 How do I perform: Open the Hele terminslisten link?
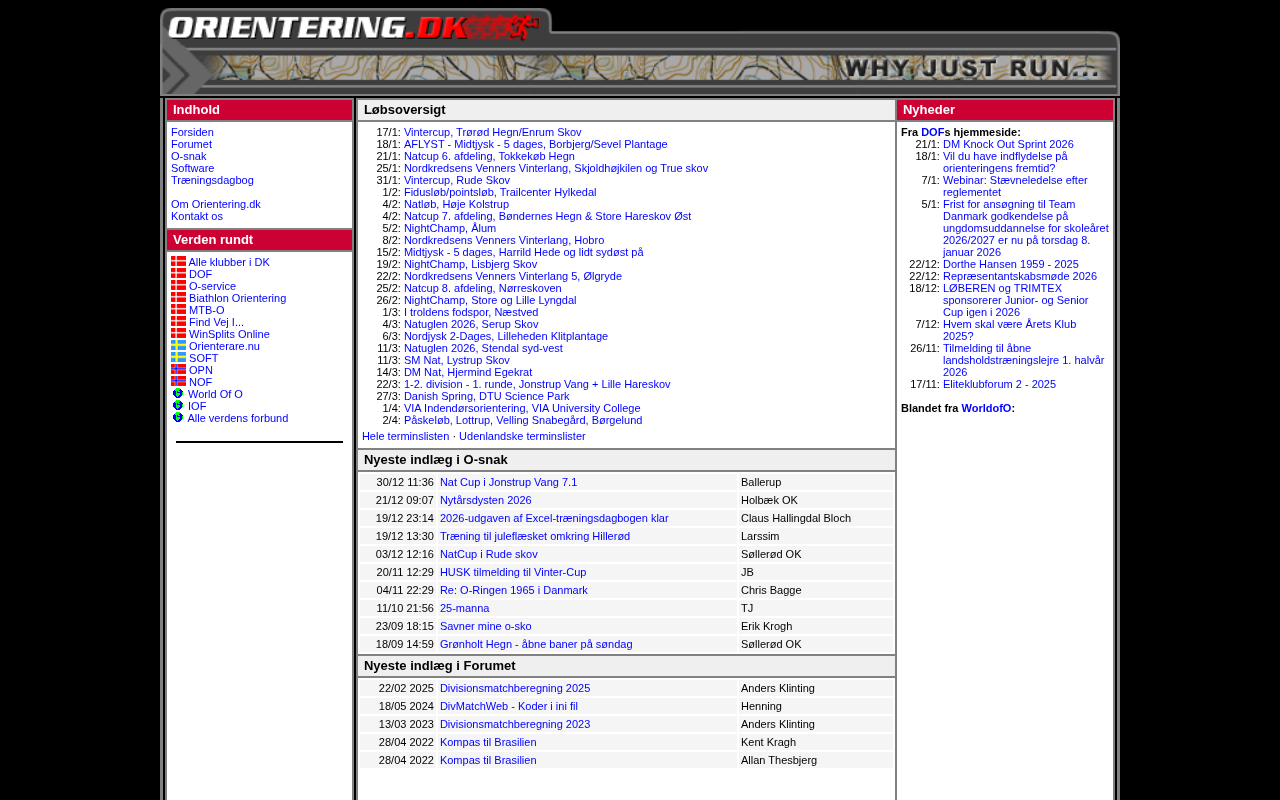pyautogui.click(x=405, y=436)
